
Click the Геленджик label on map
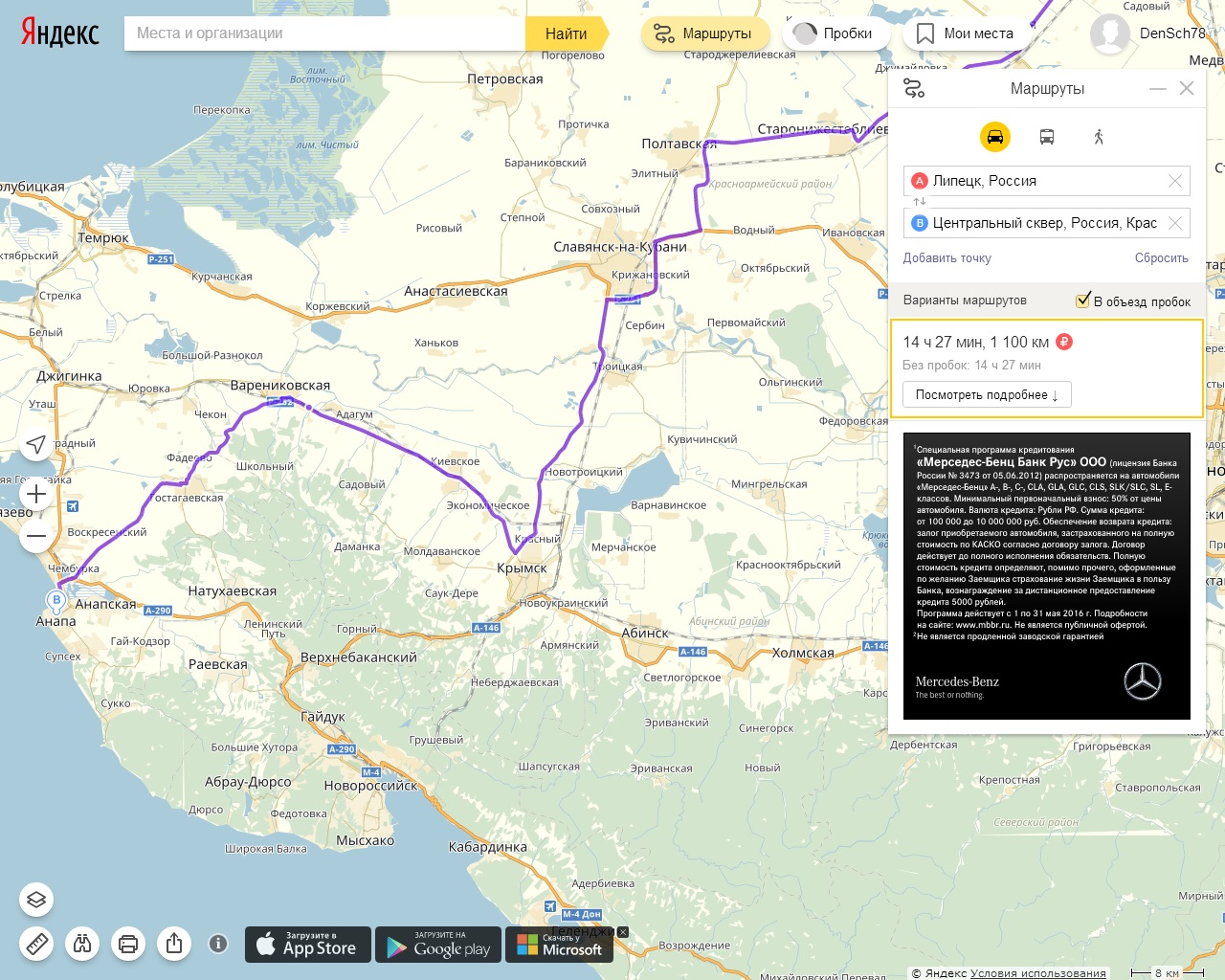[x=581, y=930]
